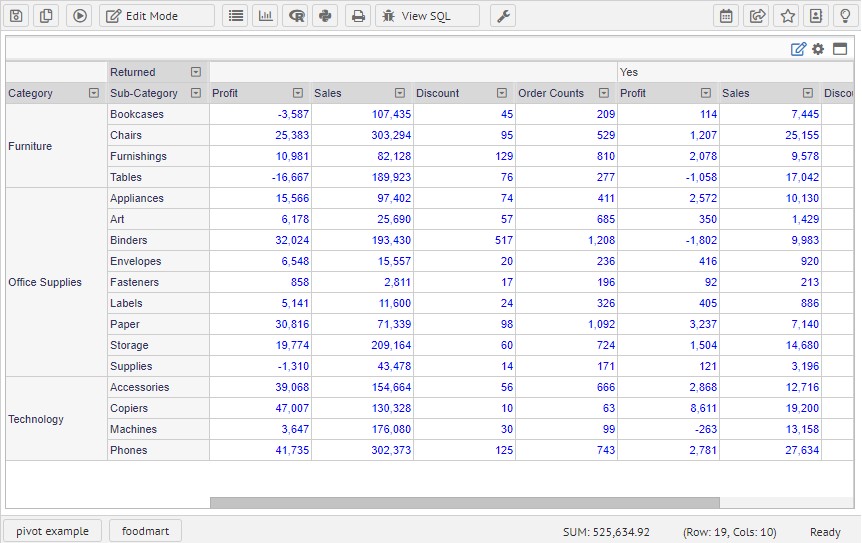The image size is (862, 543).
Task: Add to favorites with the star icon
Action: point(788,16)
